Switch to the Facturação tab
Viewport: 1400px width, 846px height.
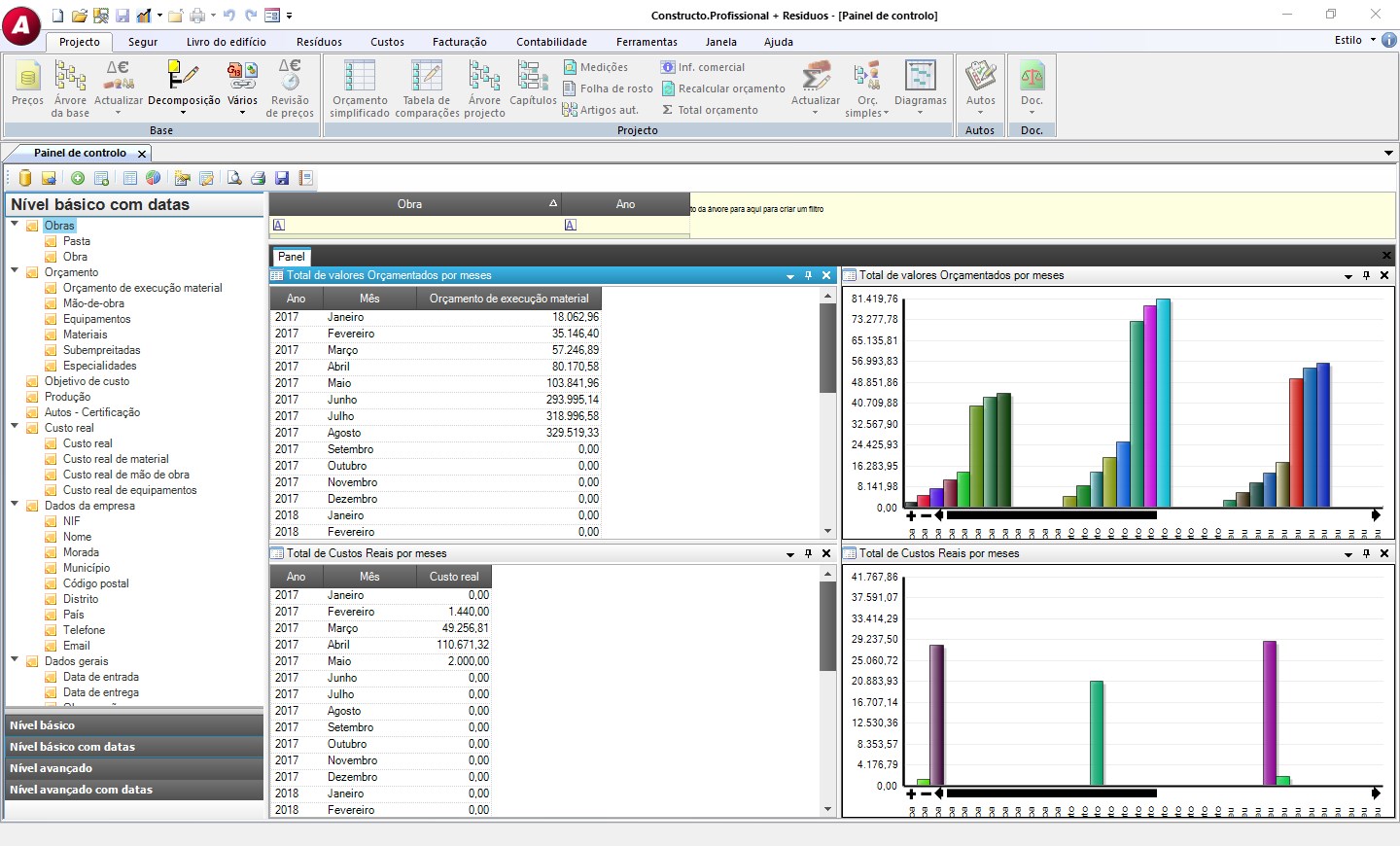460,42
